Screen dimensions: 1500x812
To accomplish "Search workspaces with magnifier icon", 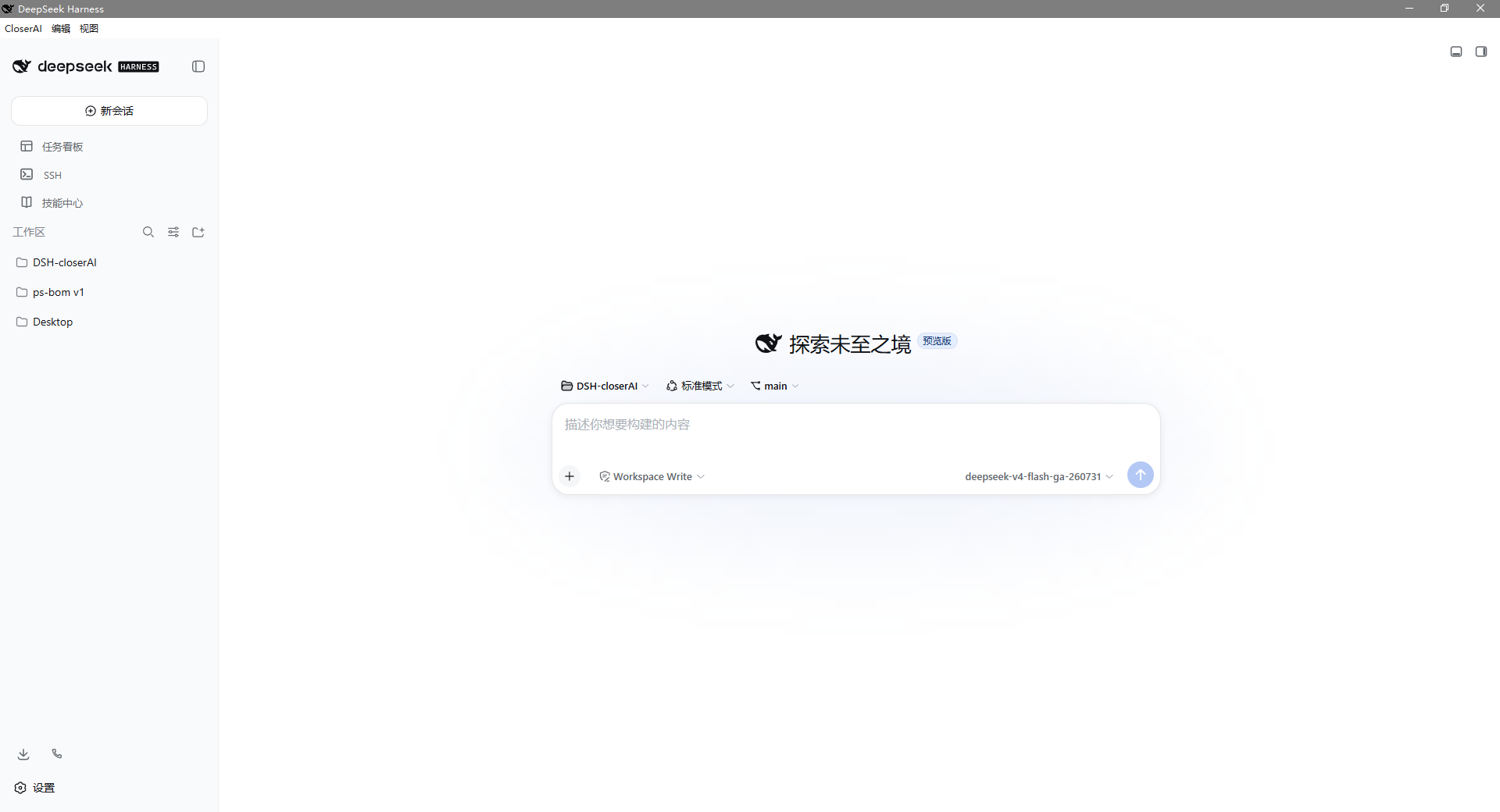I will coord(148,232).
